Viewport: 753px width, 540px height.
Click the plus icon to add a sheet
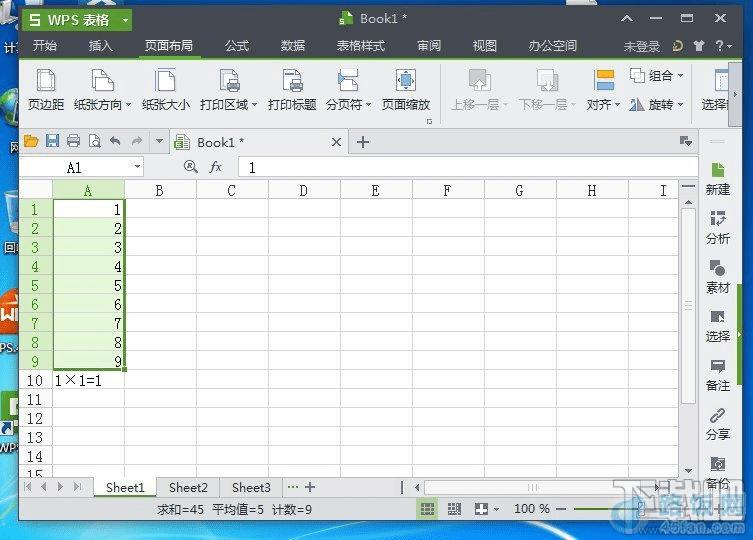click(x=310, y=487)
